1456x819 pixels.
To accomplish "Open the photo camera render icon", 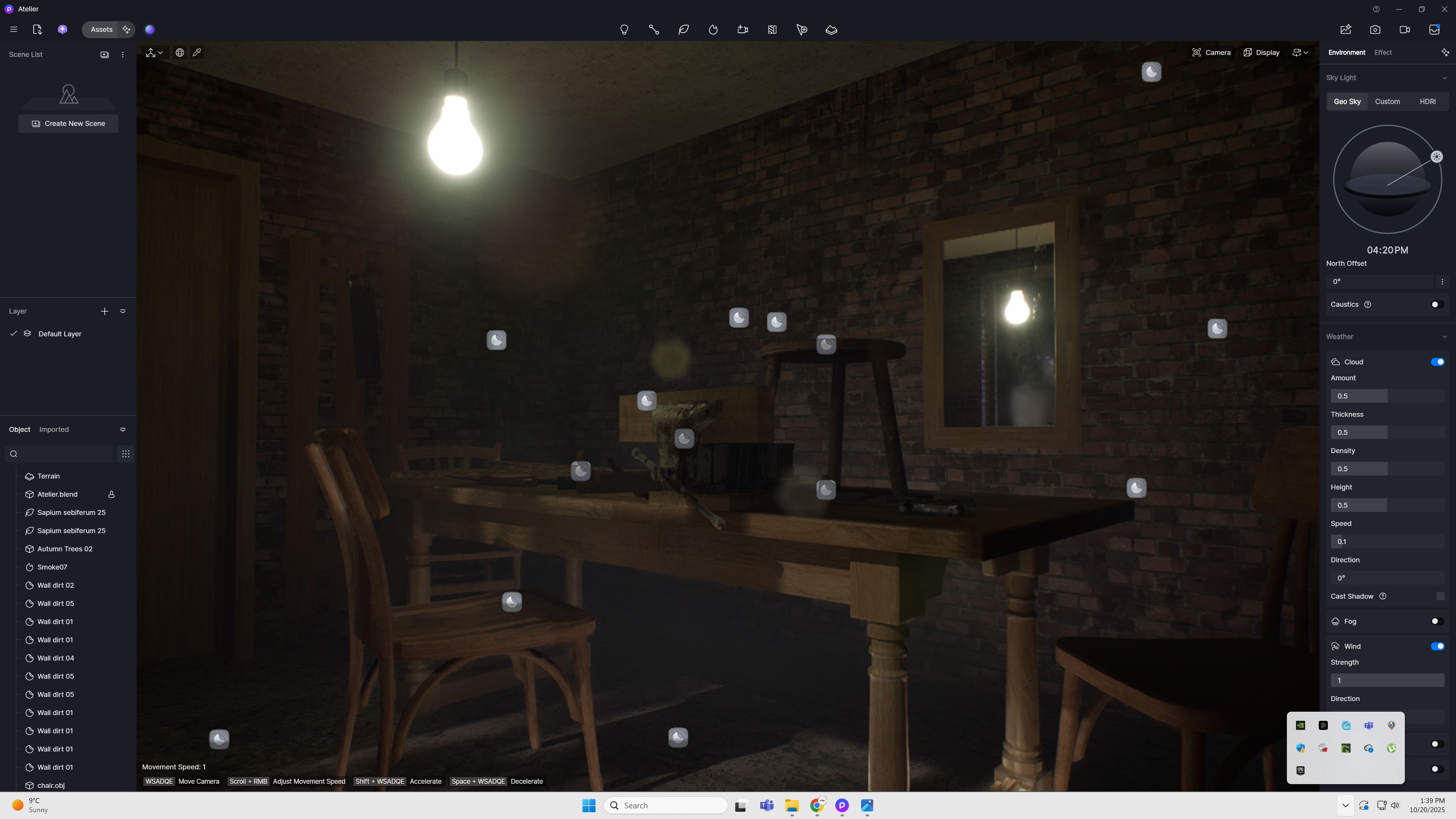I will (x=1375, y=30).
